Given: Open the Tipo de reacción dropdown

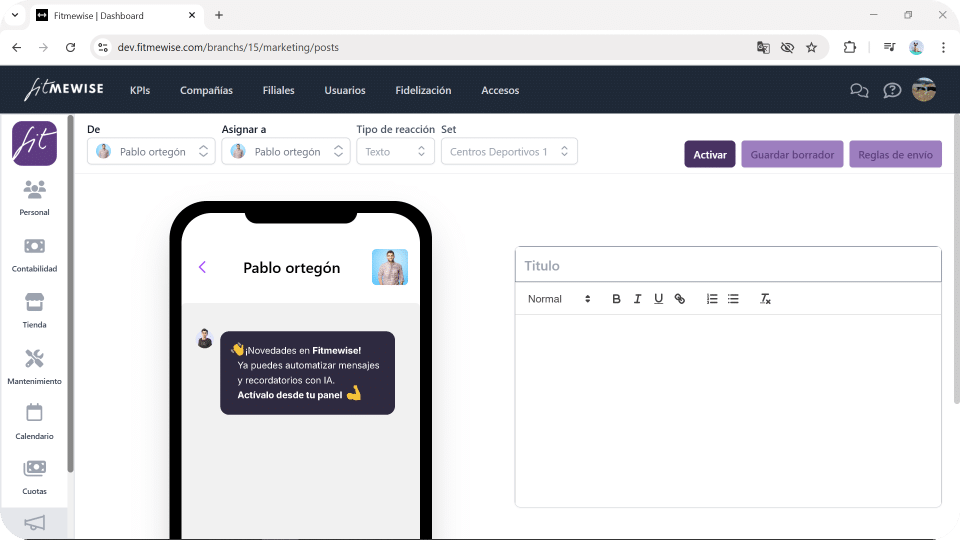Looking at the screenshot, I should (396, 152).
